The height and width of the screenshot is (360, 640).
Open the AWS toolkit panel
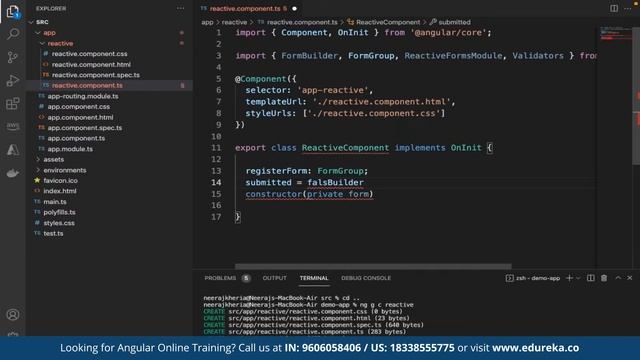click(x=13, y=127)
